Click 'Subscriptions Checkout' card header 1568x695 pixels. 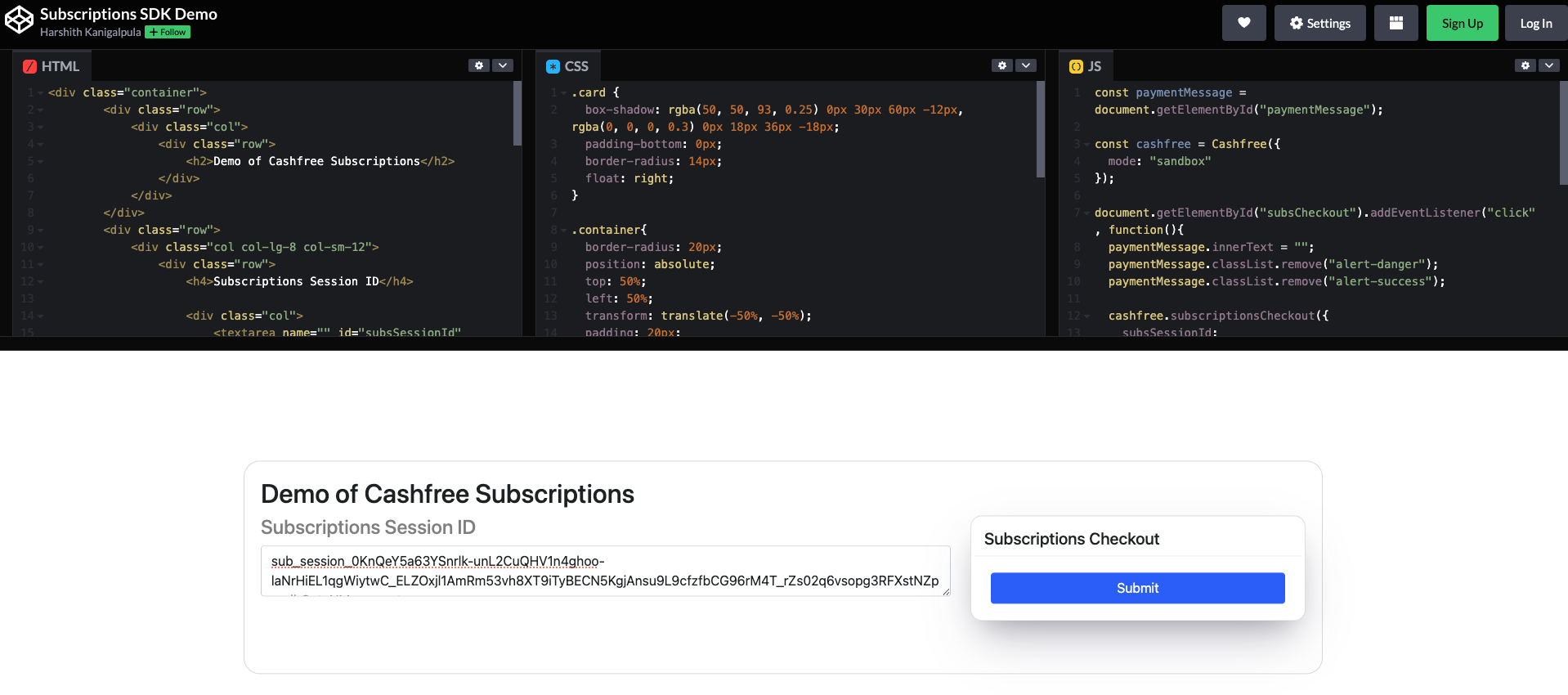click(1072, 539)
